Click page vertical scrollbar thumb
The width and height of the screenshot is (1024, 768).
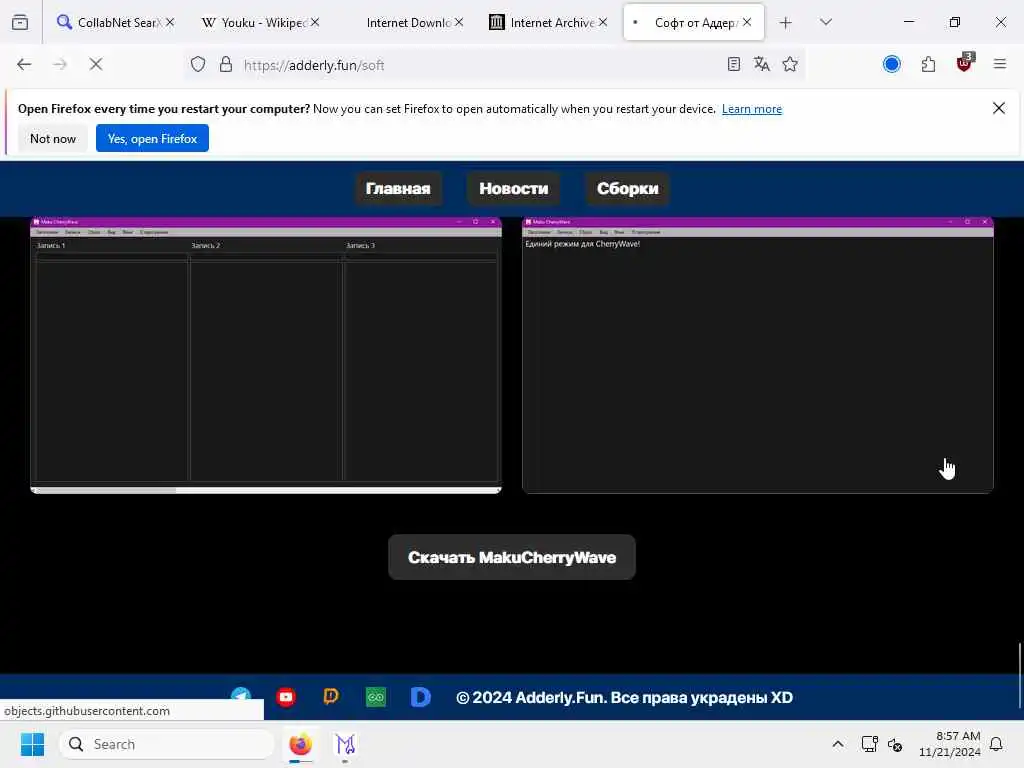coord(1020,675)
